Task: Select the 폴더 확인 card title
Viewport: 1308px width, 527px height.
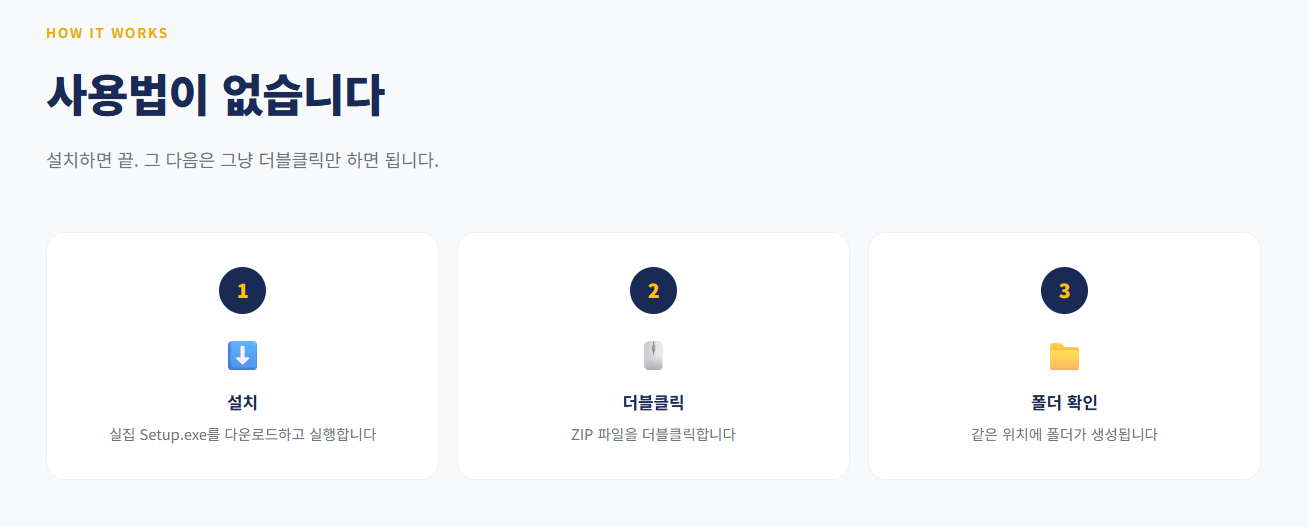Action: coord(1064,403)
